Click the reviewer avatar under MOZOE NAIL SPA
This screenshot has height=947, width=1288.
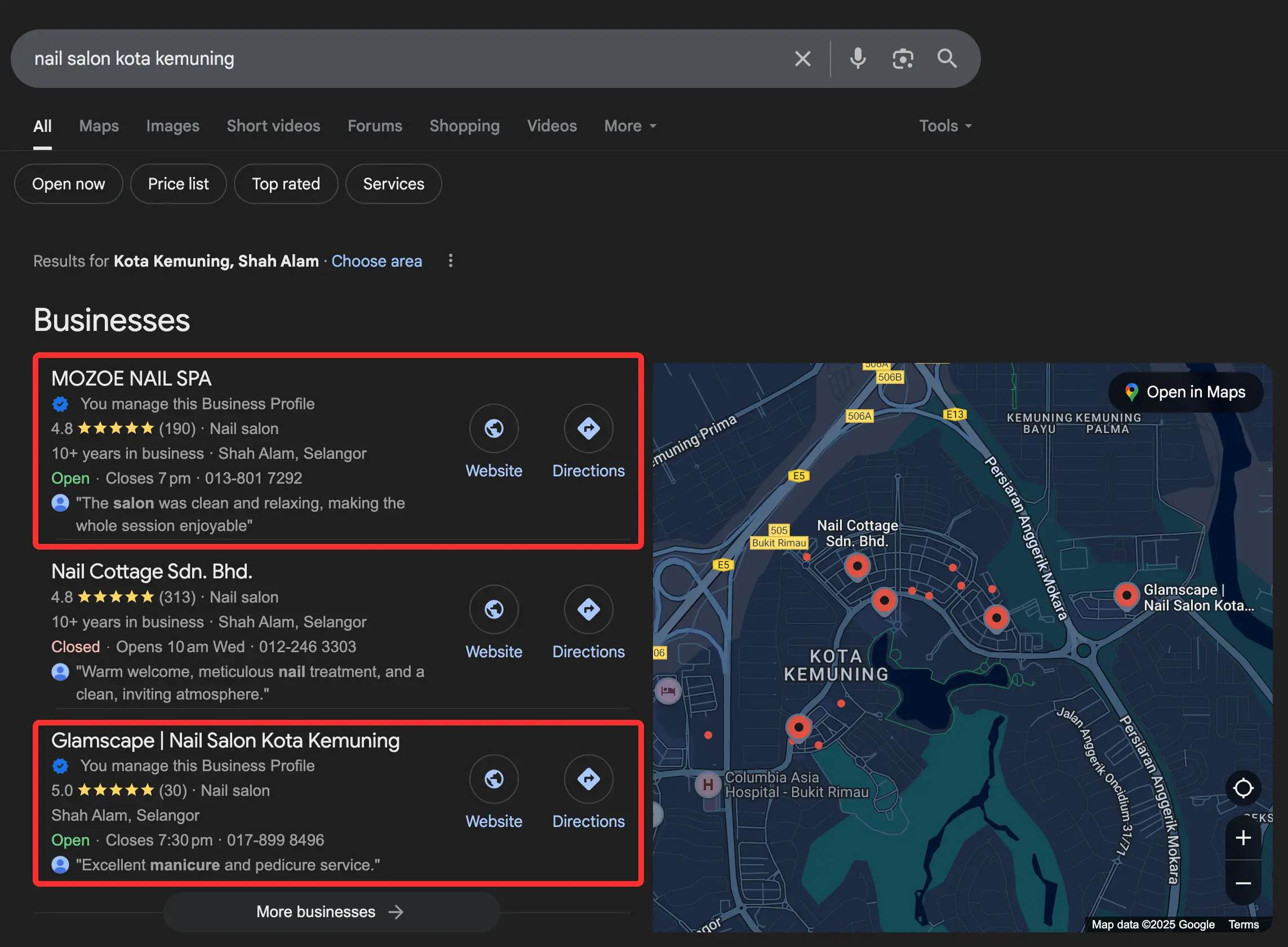(60, 503)
